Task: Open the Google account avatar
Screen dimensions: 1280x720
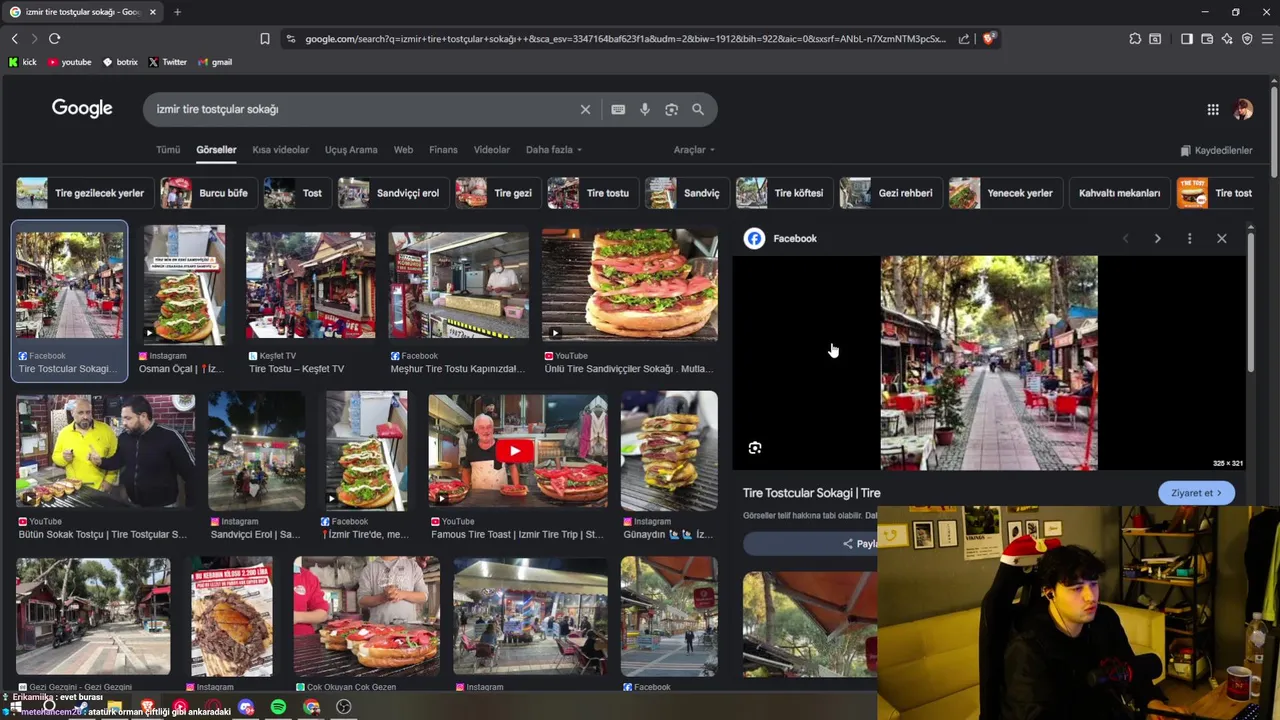Action: coord(1243,110)
